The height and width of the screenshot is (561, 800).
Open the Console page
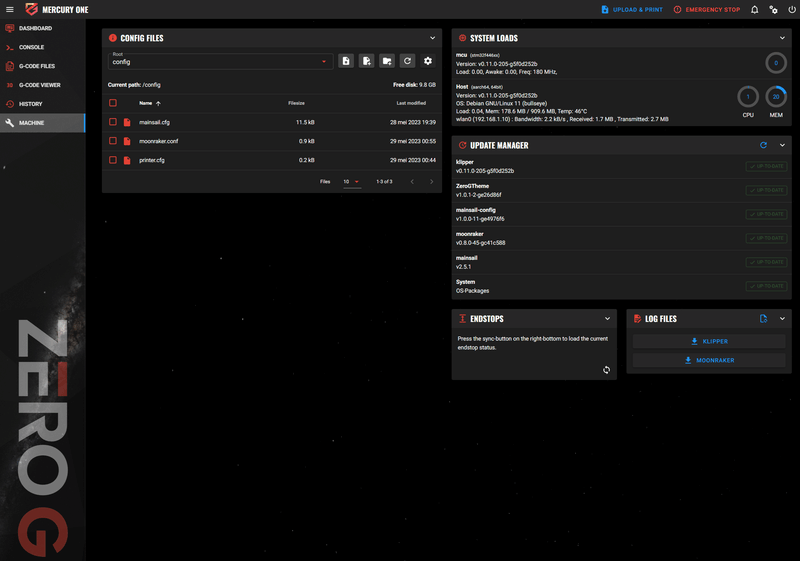click(43, 47)
